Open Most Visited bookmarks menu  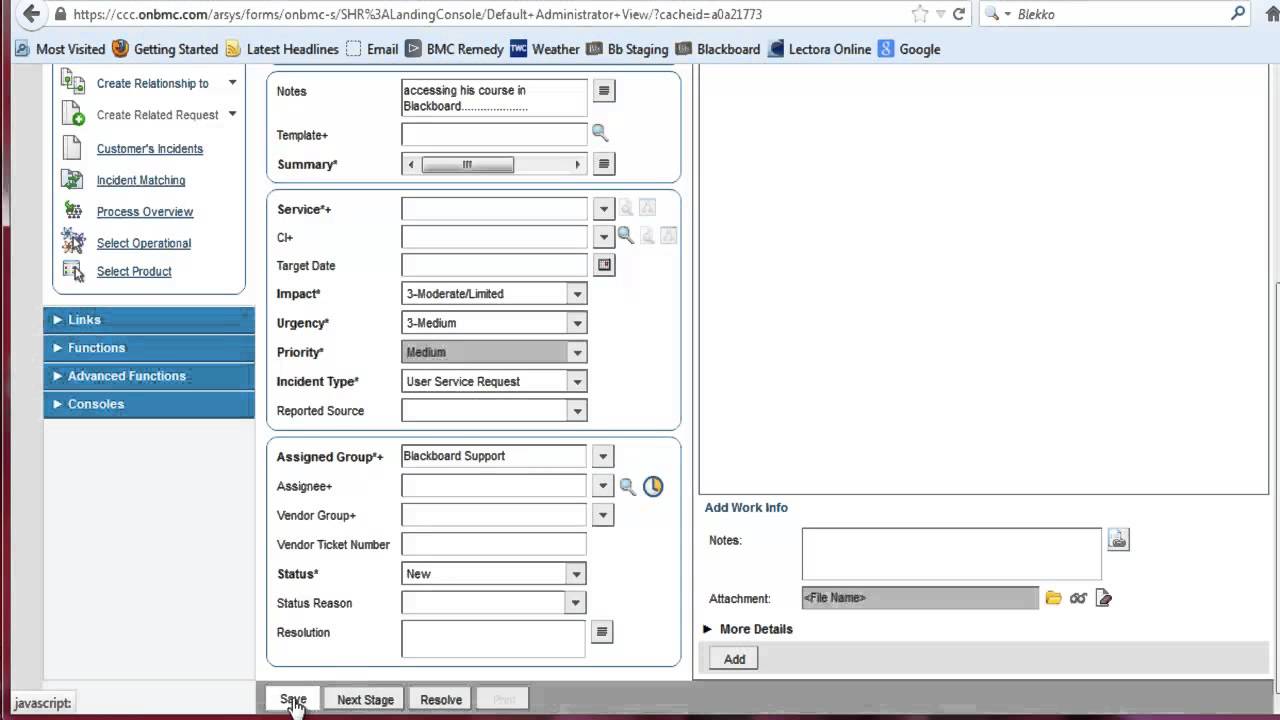click(x=60, y=49)
